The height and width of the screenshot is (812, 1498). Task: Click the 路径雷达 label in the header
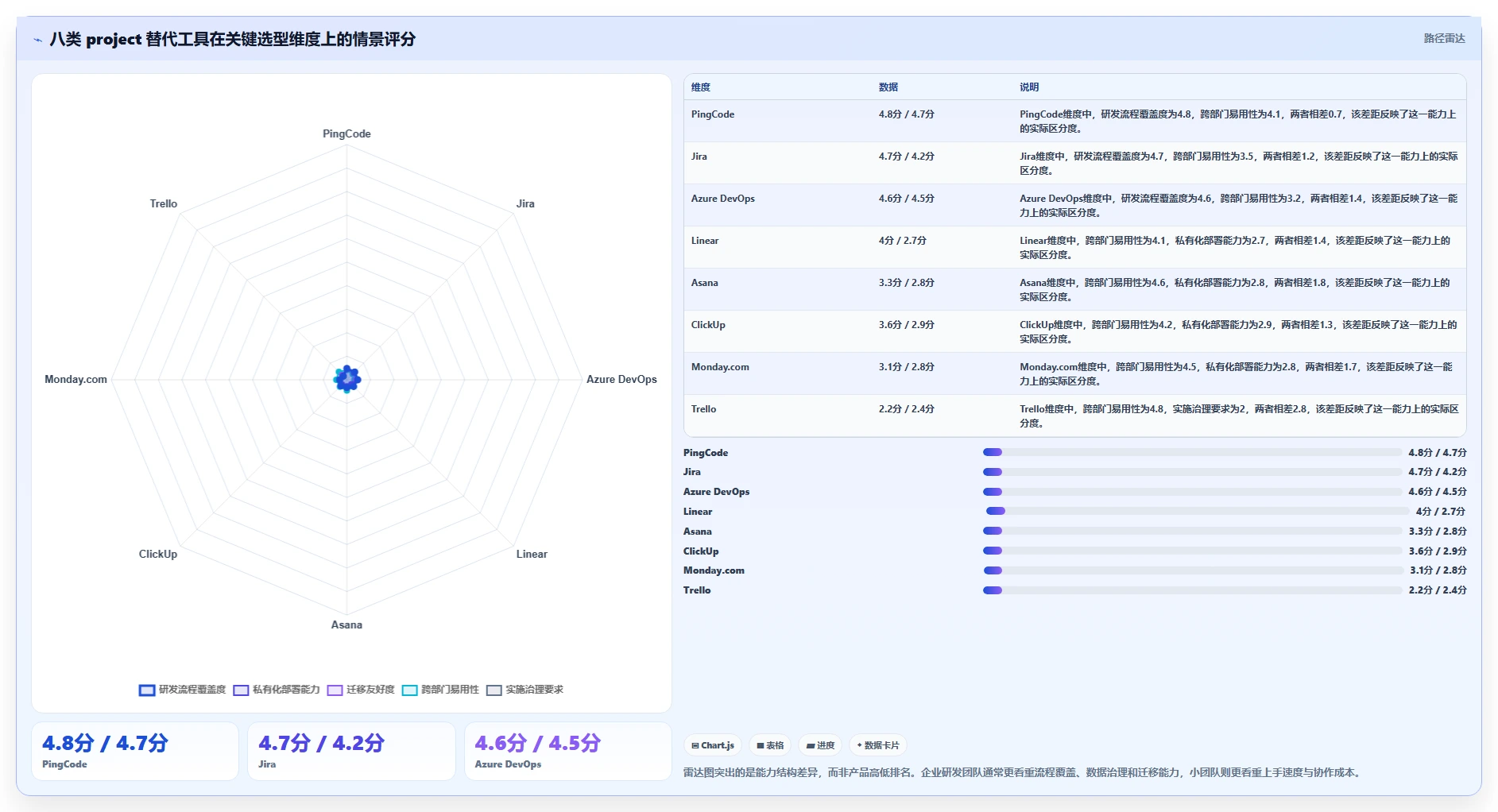pyautogui.click(x=1444, y=38)
